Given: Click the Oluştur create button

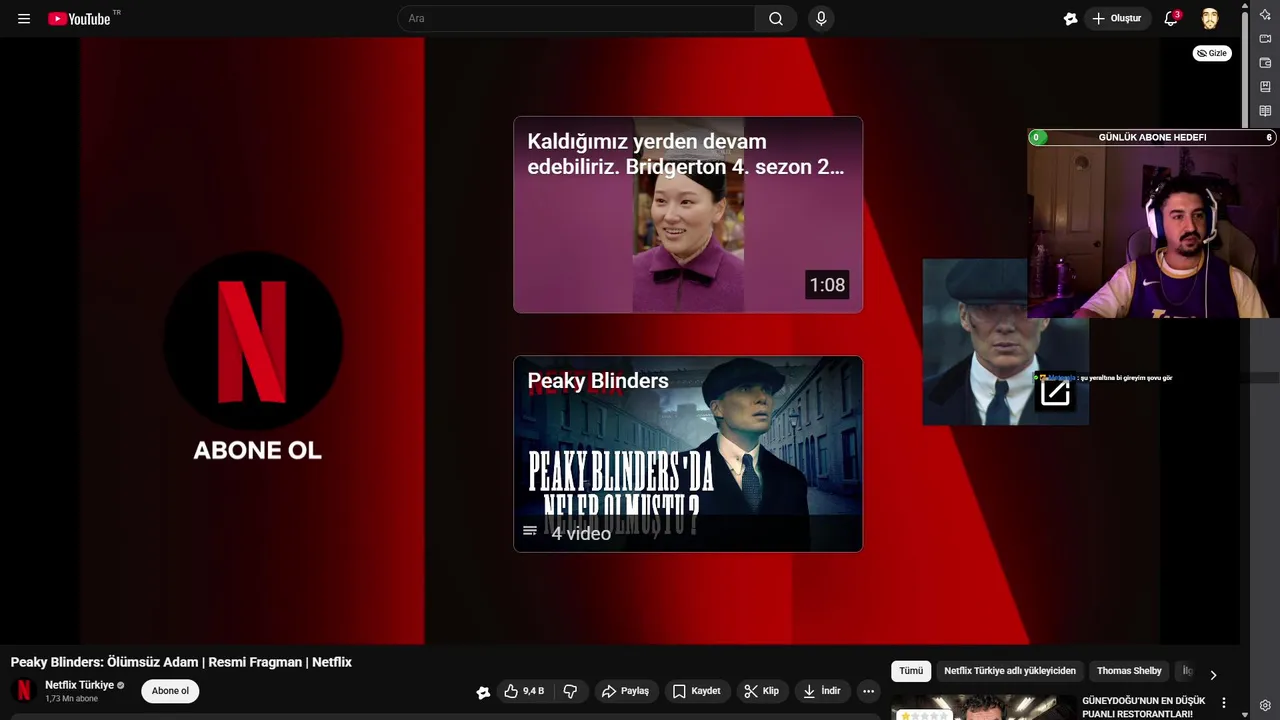Looking at the screenshot, I should pos(1117,18).
